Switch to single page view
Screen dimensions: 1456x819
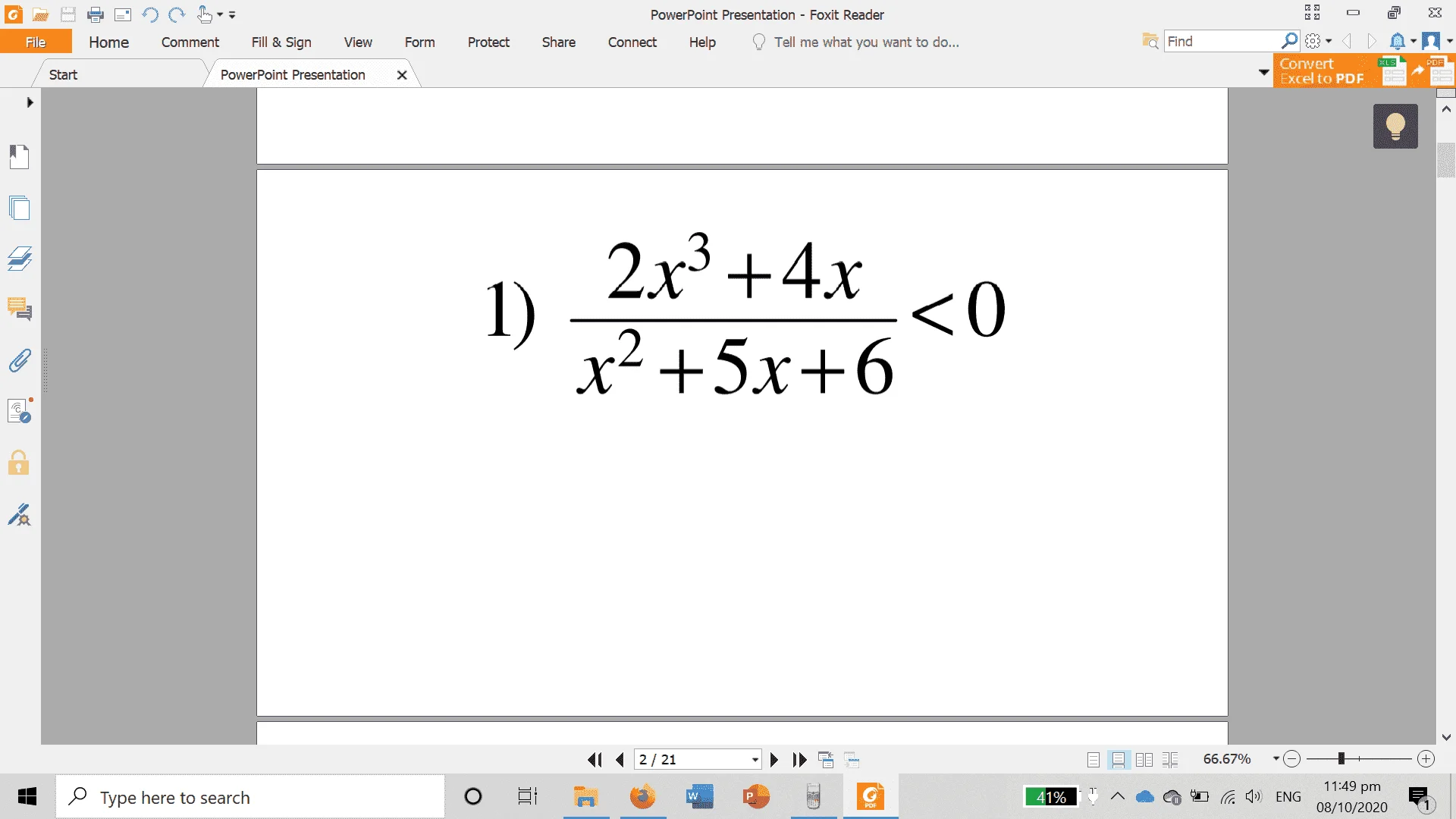pyautogui.click(x=1093, y=760)
